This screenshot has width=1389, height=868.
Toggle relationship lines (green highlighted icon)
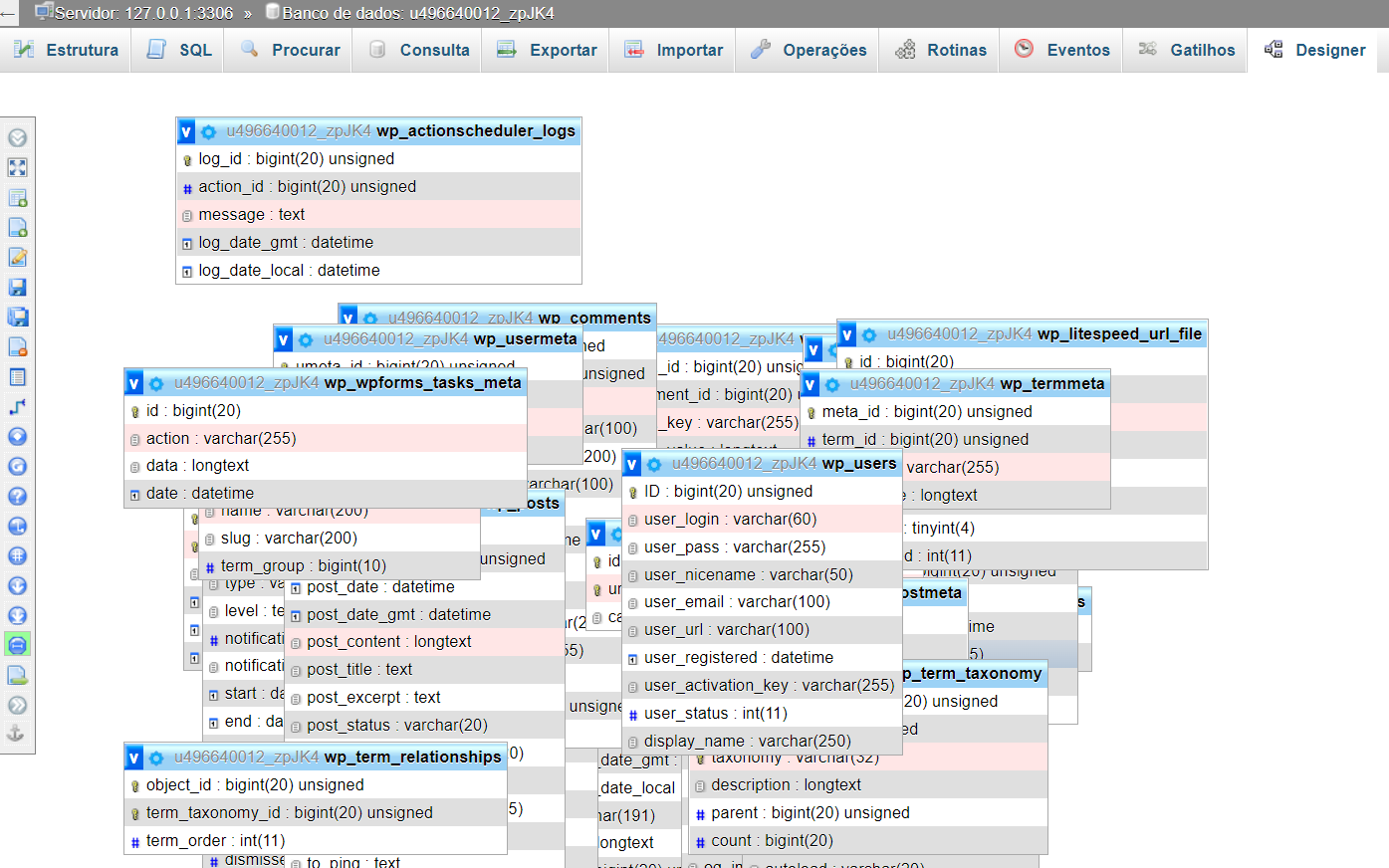(17, 645)
